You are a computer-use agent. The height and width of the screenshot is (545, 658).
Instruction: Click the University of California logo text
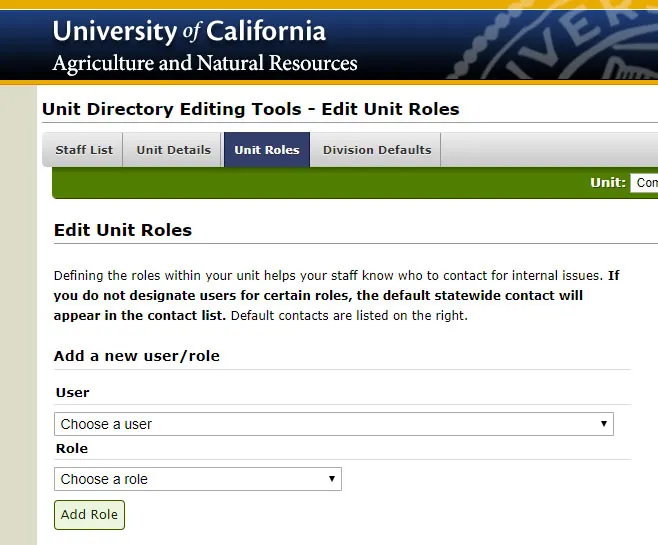tap(189, 31)
